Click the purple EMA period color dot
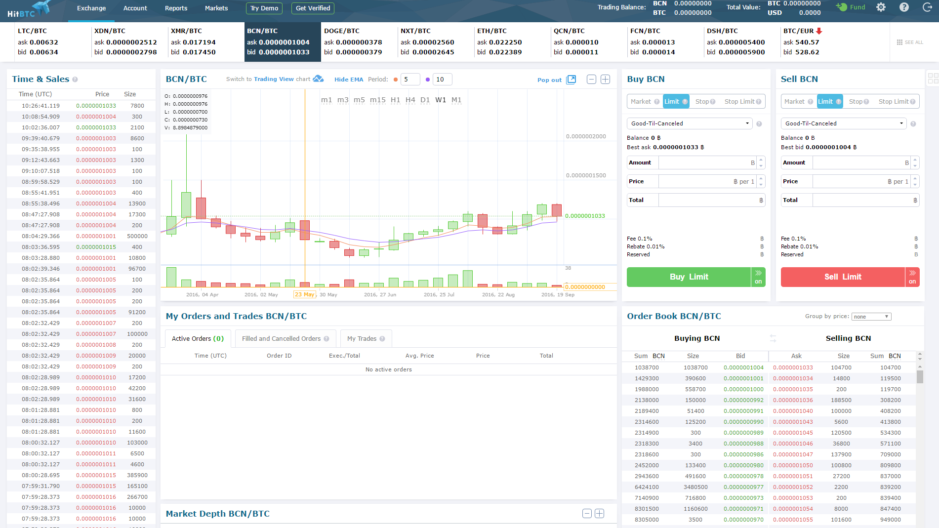The height and width of the screenshot is (528, 939). [x=428, y=80]
